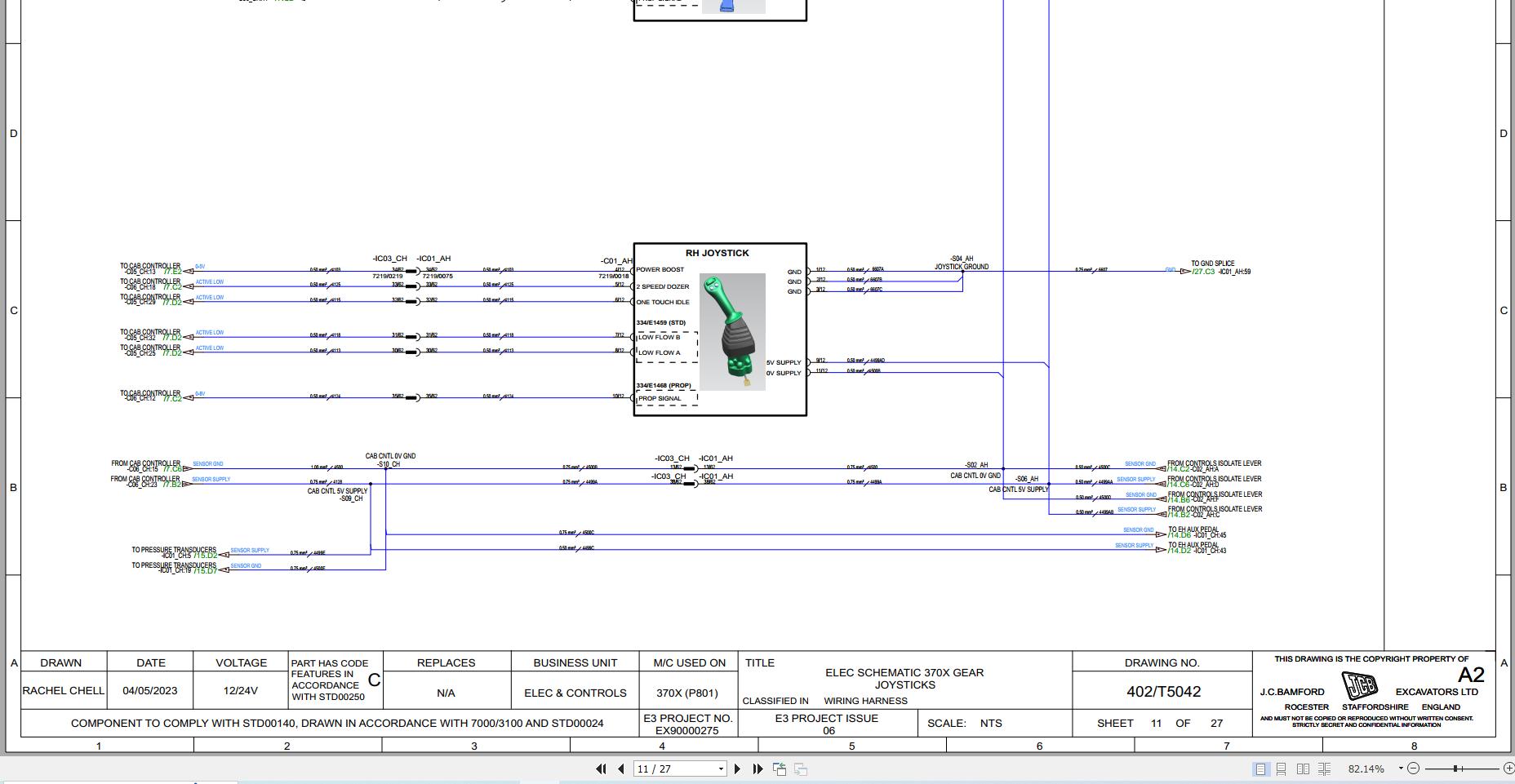Click the 2 SPEED/ DOZER label

coord(663,286)
